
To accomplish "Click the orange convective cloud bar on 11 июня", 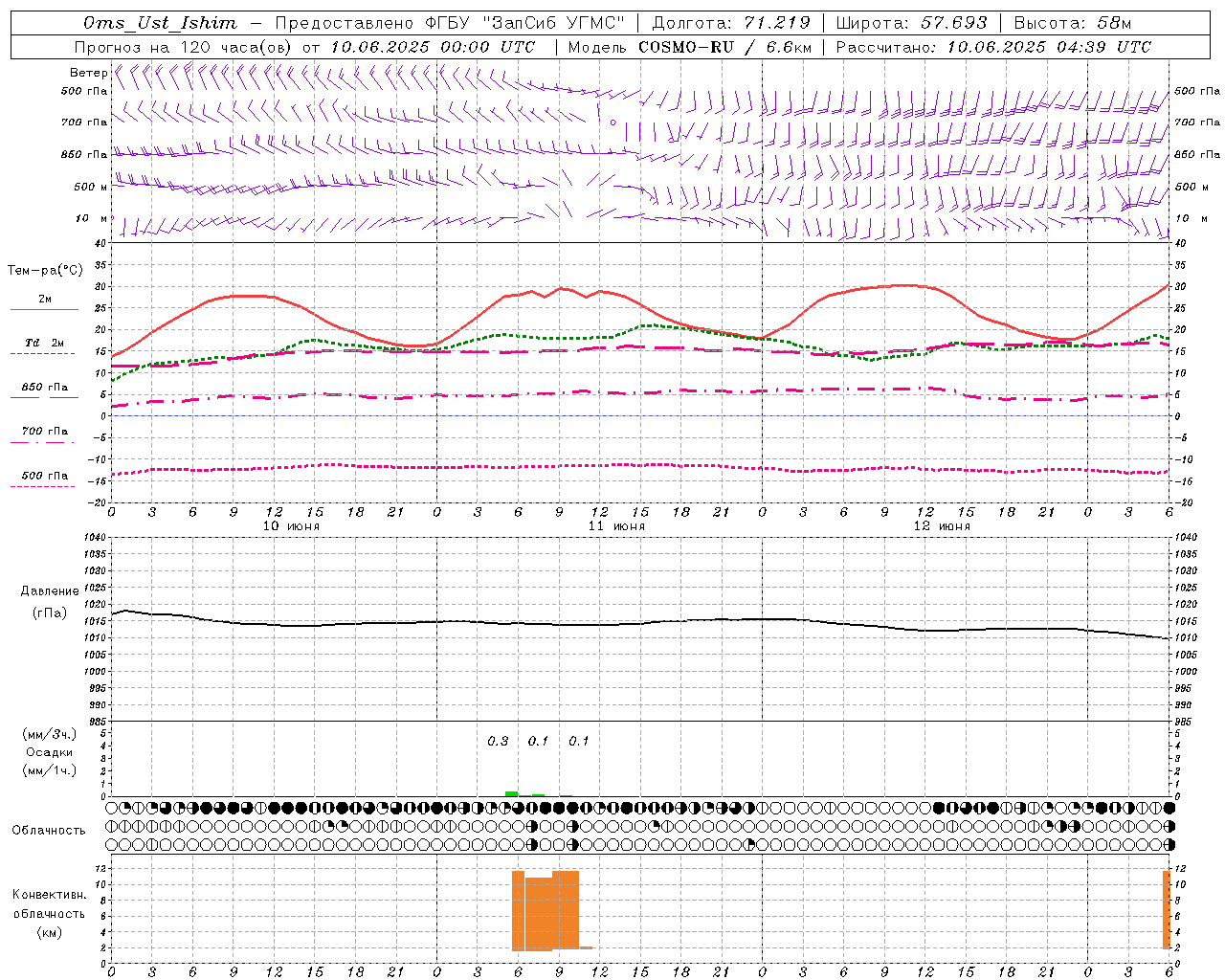I will point(546,910).
